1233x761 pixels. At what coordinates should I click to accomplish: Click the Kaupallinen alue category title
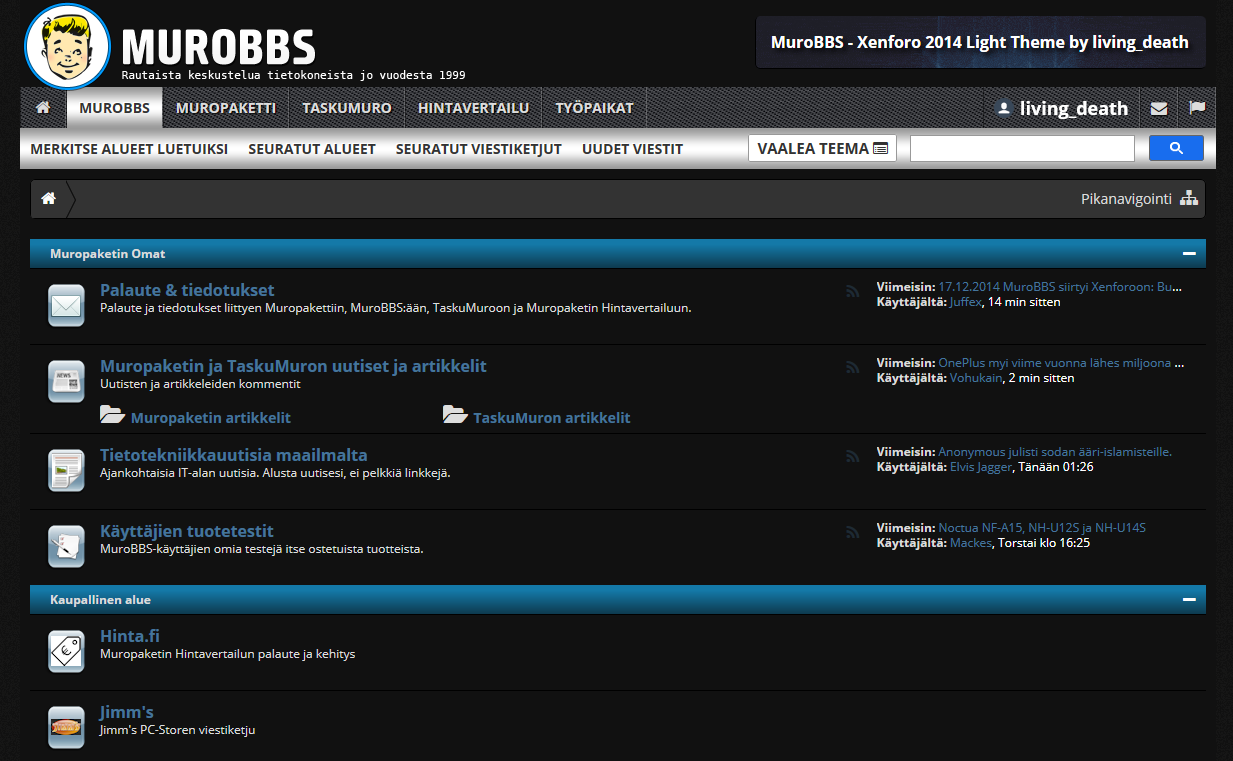coord(101,600)
